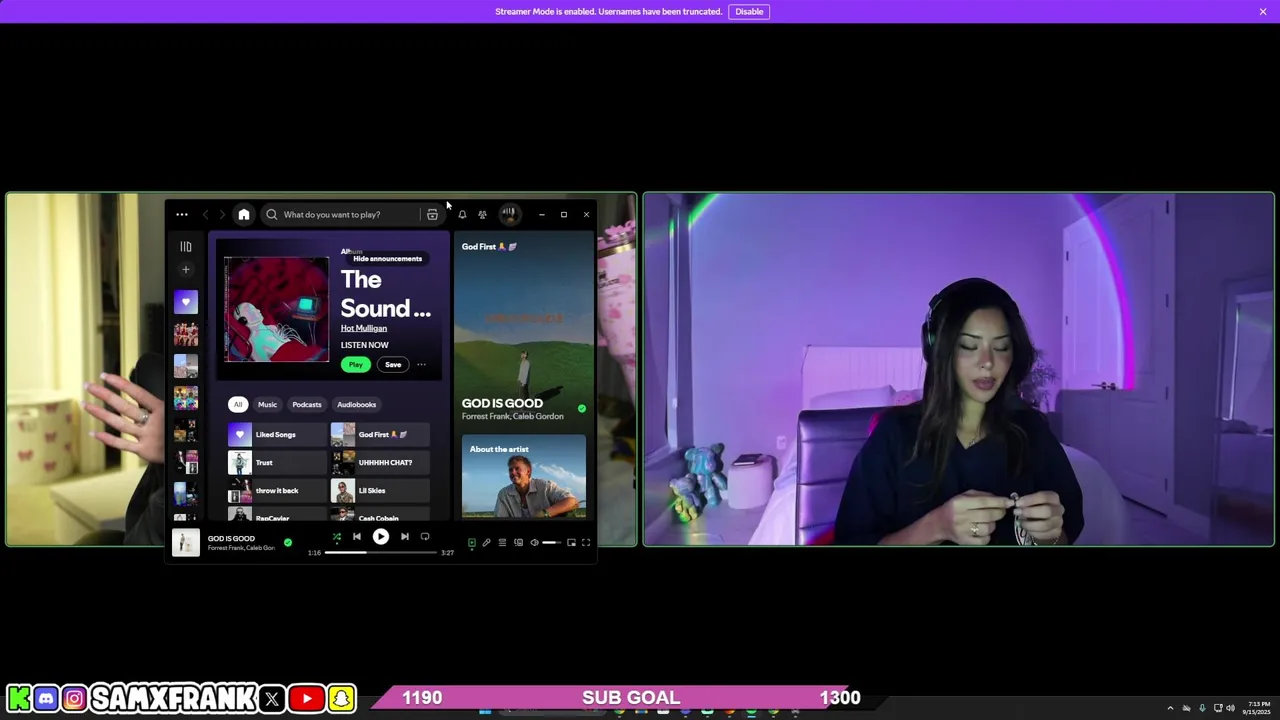Viewport: 1280px width, 720px height.
Task: Go back with Spotify's left arrow
Action: click(x=206, y=214)
